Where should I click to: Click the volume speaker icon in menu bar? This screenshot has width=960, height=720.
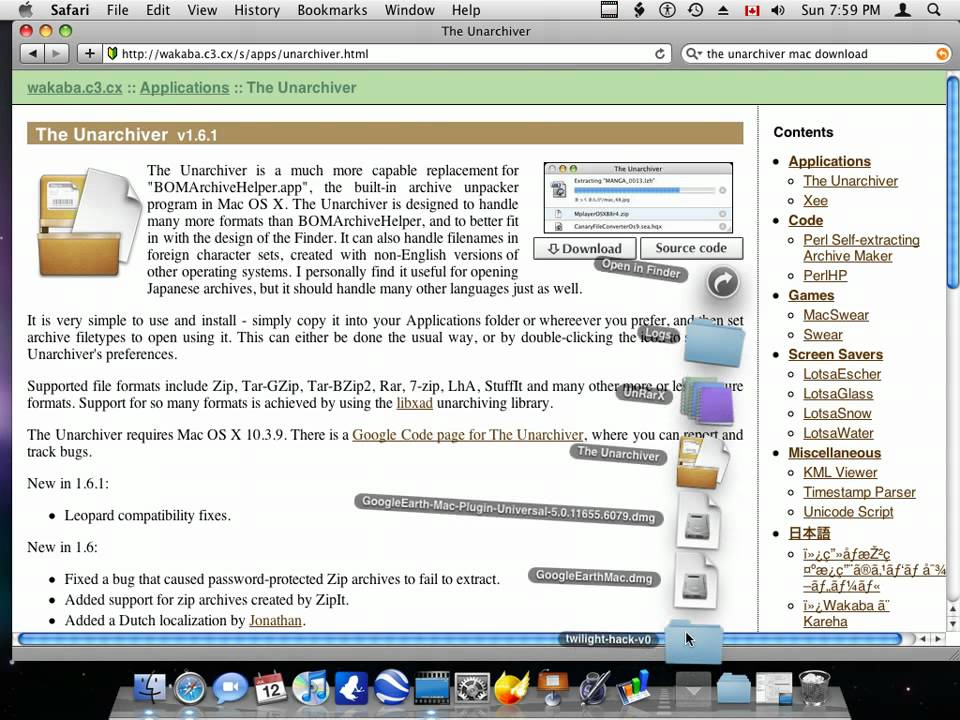pyautogui.click(x=778, y=10)
